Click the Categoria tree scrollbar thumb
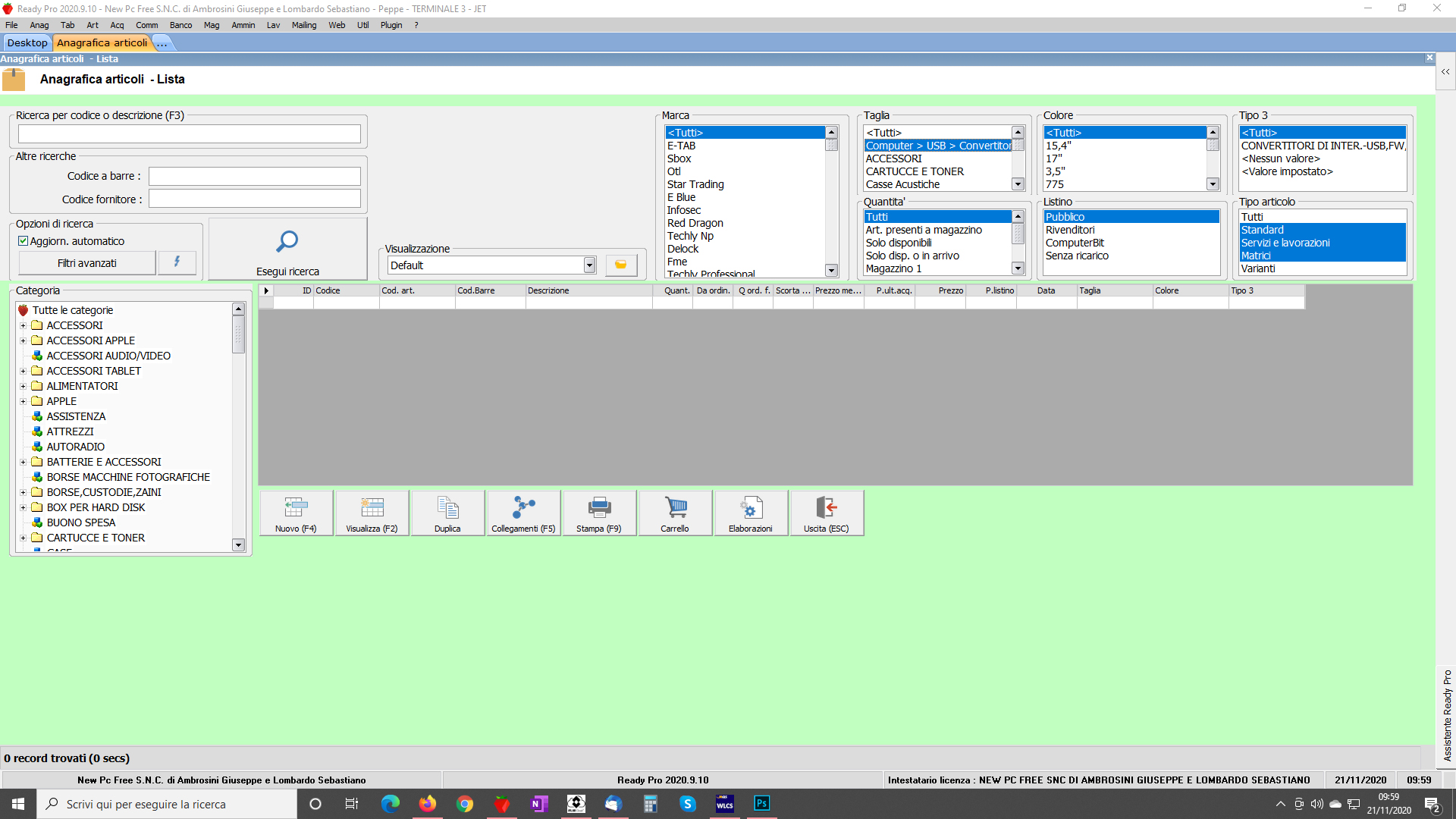 pyautogui.click(x=238, y=334)
